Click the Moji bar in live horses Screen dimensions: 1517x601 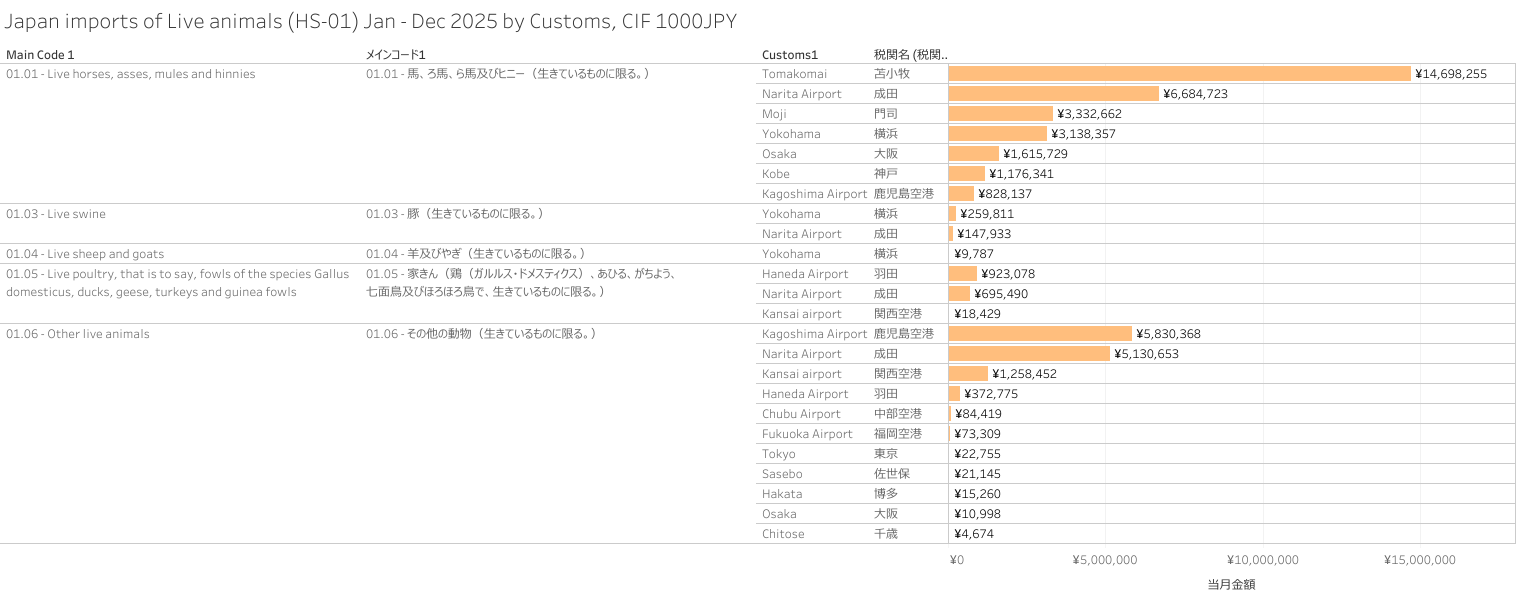(1000, 114)
